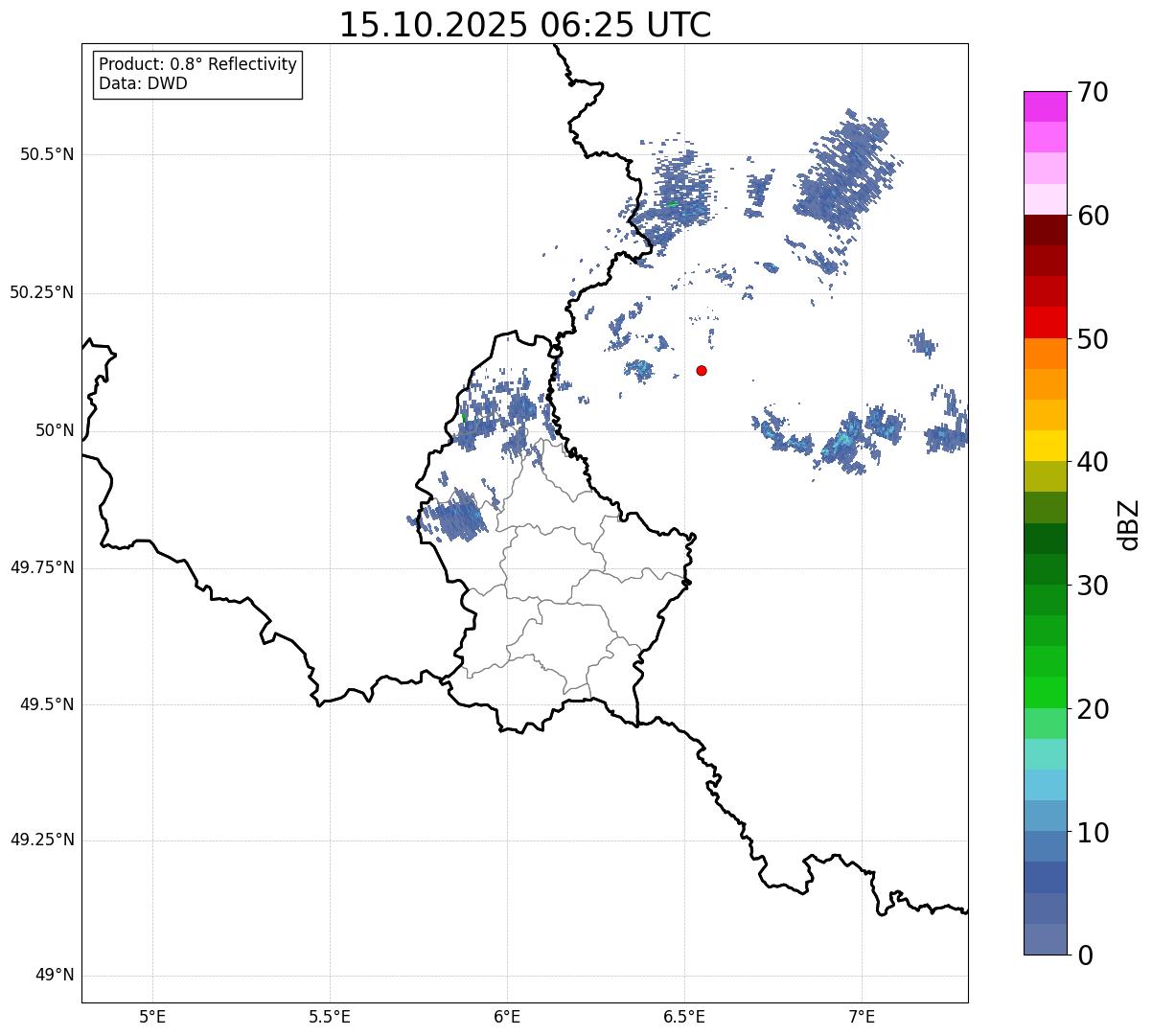1152x1036 pixels.
Task: Click the 49.5°N latitude tick label
Action: click(x=47, y=704)
